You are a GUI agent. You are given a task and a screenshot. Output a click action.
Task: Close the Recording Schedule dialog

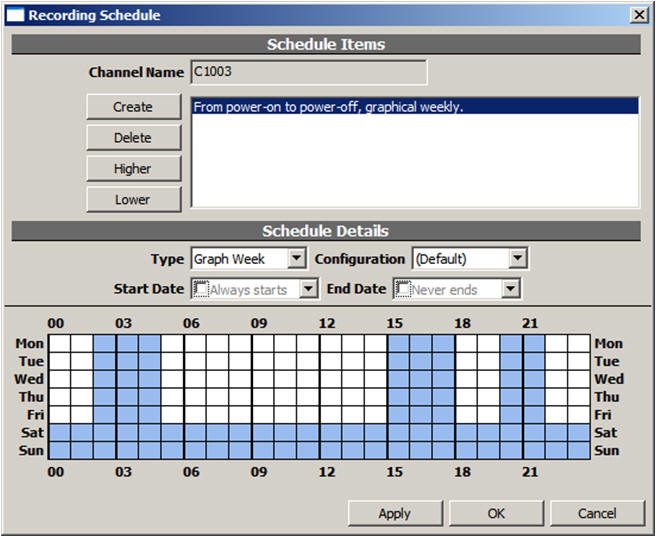coord(638,15)
